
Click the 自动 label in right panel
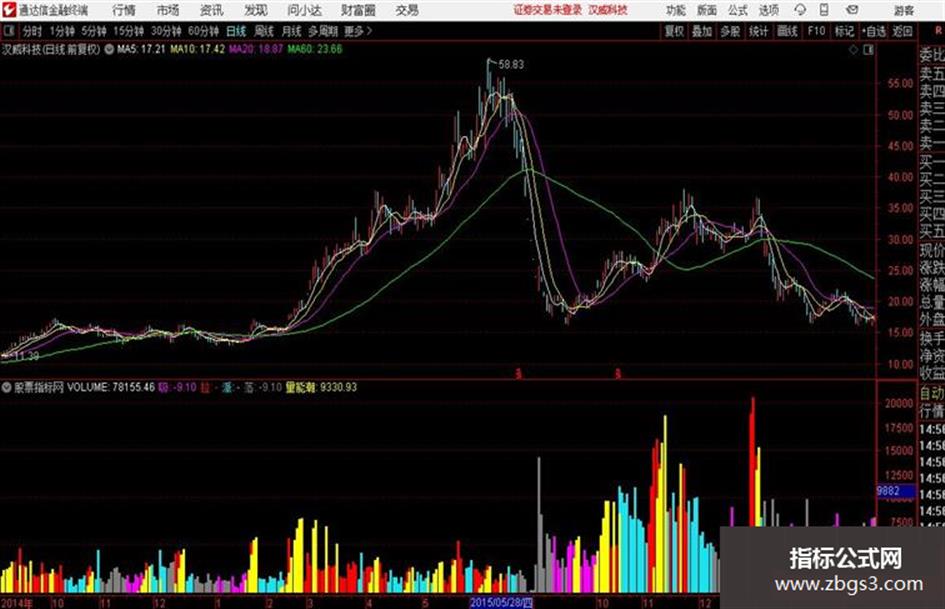932,394
